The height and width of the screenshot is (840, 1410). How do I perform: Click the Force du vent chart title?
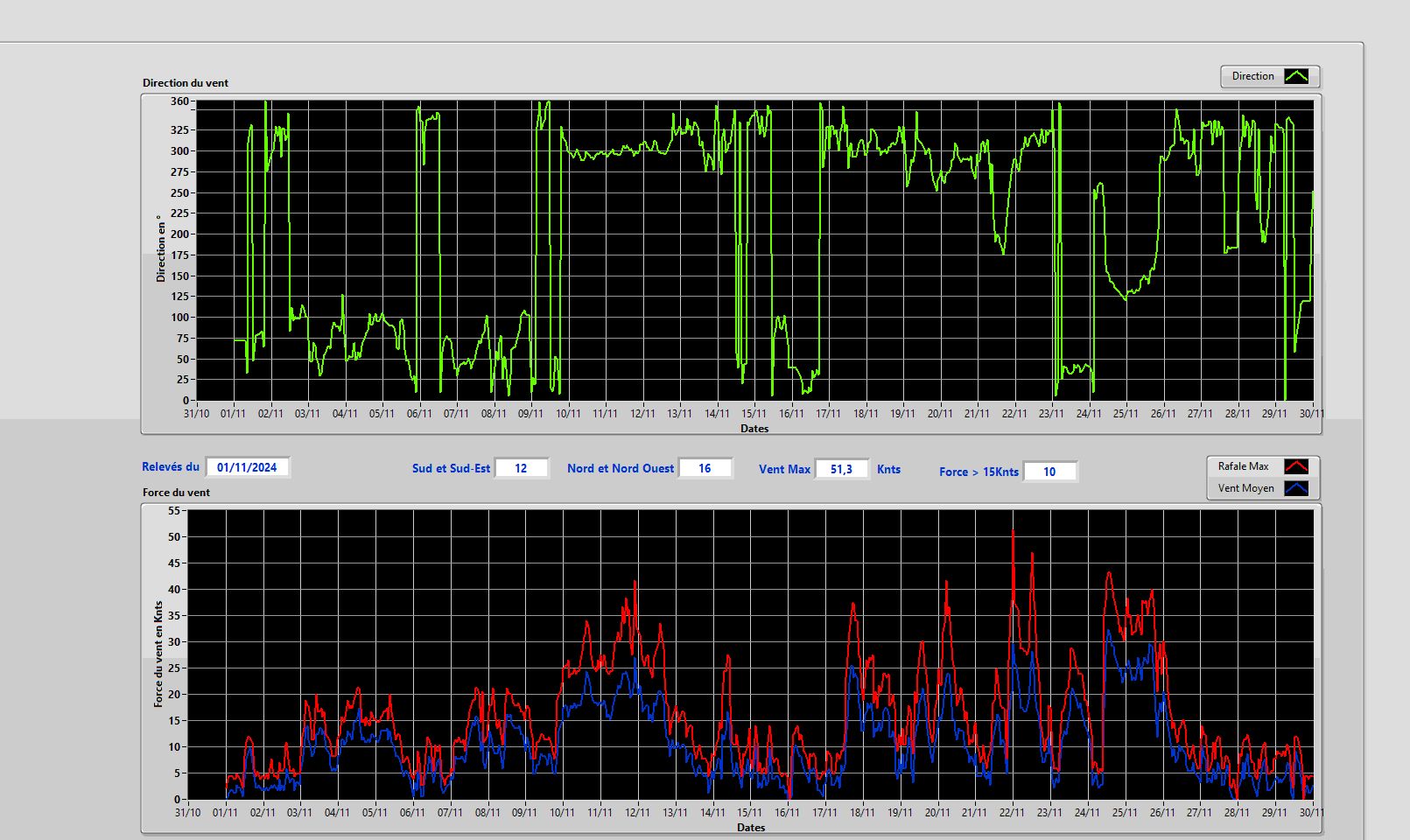(x=176, y=493)
